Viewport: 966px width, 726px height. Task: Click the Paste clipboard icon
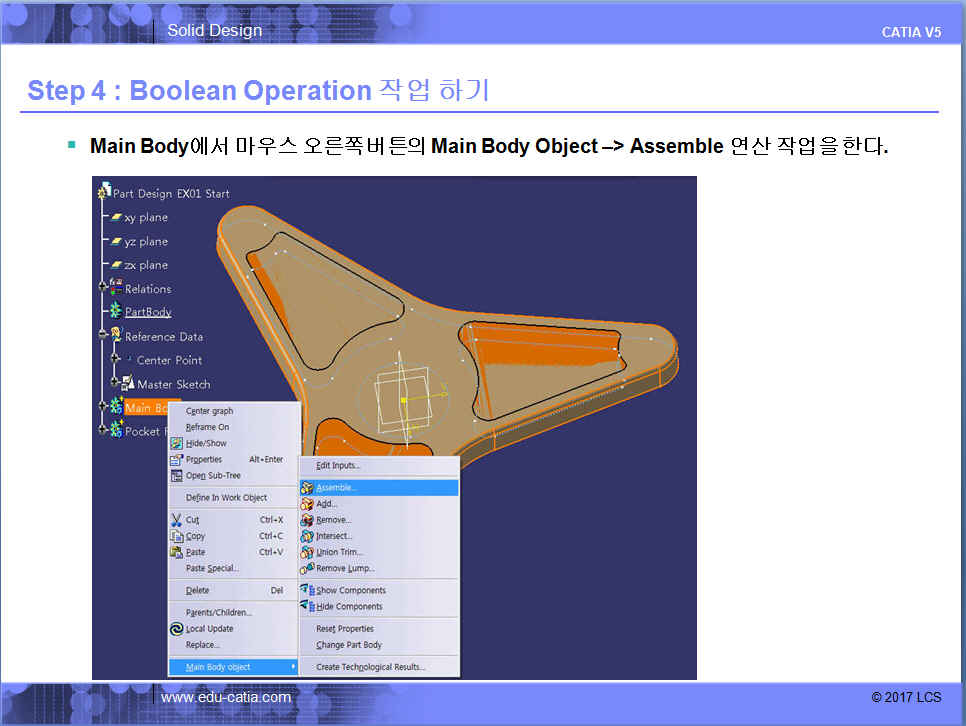click(x=177, y=552)
